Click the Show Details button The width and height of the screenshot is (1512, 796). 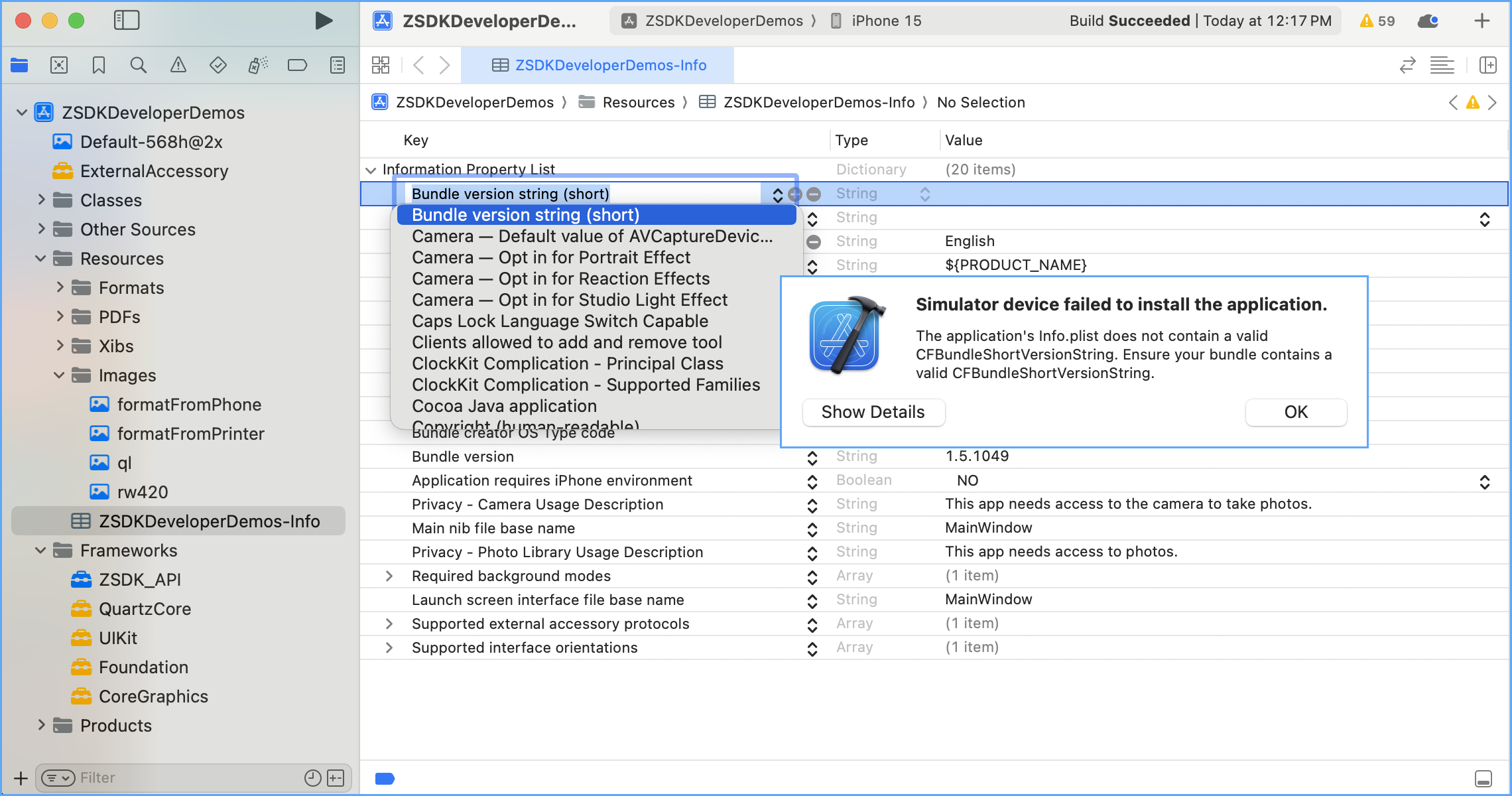point(873,412)
